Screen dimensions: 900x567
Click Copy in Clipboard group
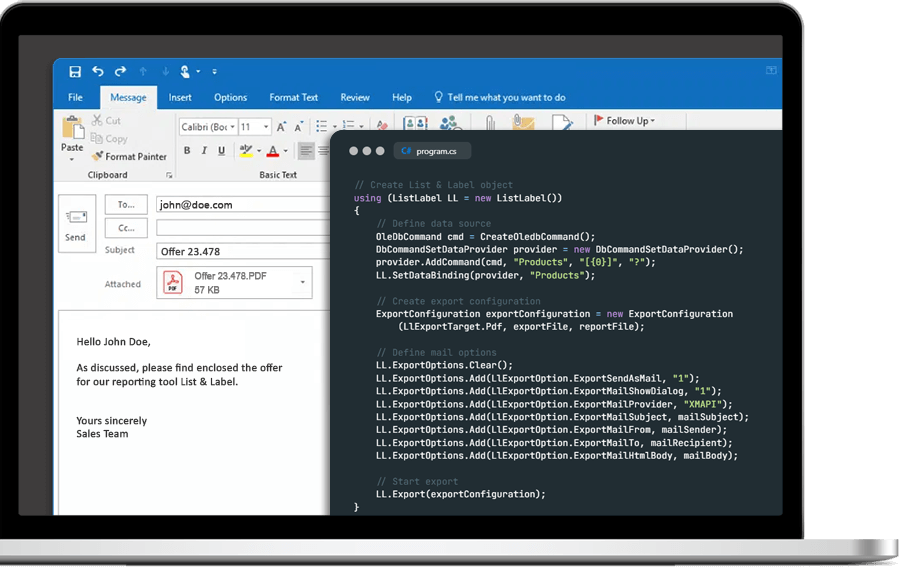109,138
